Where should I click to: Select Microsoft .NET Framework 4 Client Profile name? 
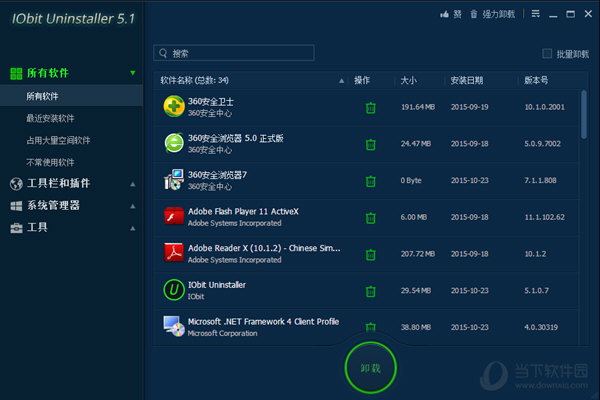(263, 322)
